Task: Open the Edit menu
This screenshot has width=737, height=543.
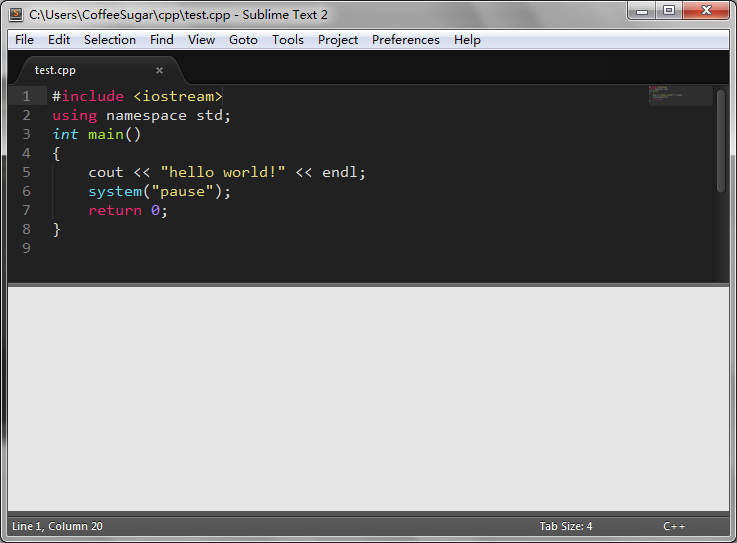Action: (x=59, y=40)
